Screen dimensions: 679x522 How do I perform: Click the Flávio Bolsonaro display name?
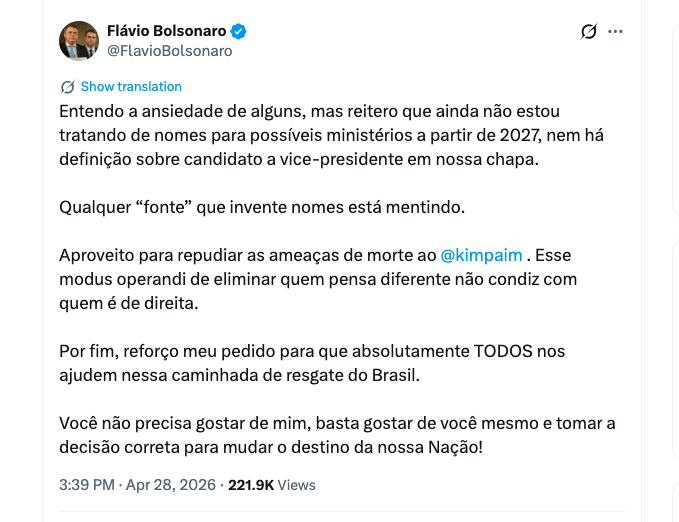pos(166,31)
